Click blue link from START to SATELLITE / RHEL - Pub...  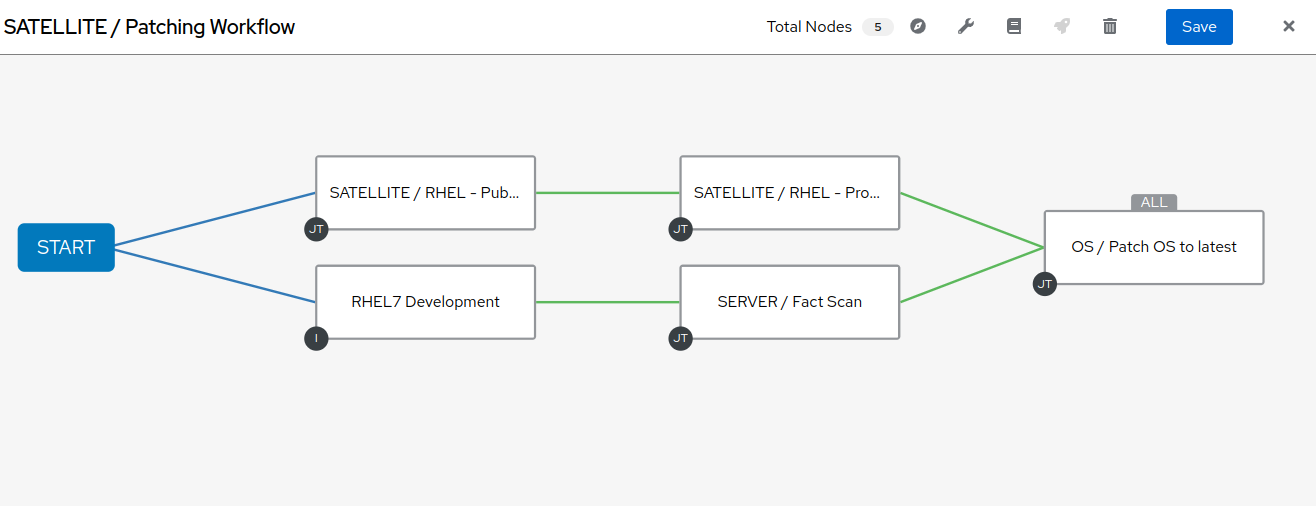(215, 220)
